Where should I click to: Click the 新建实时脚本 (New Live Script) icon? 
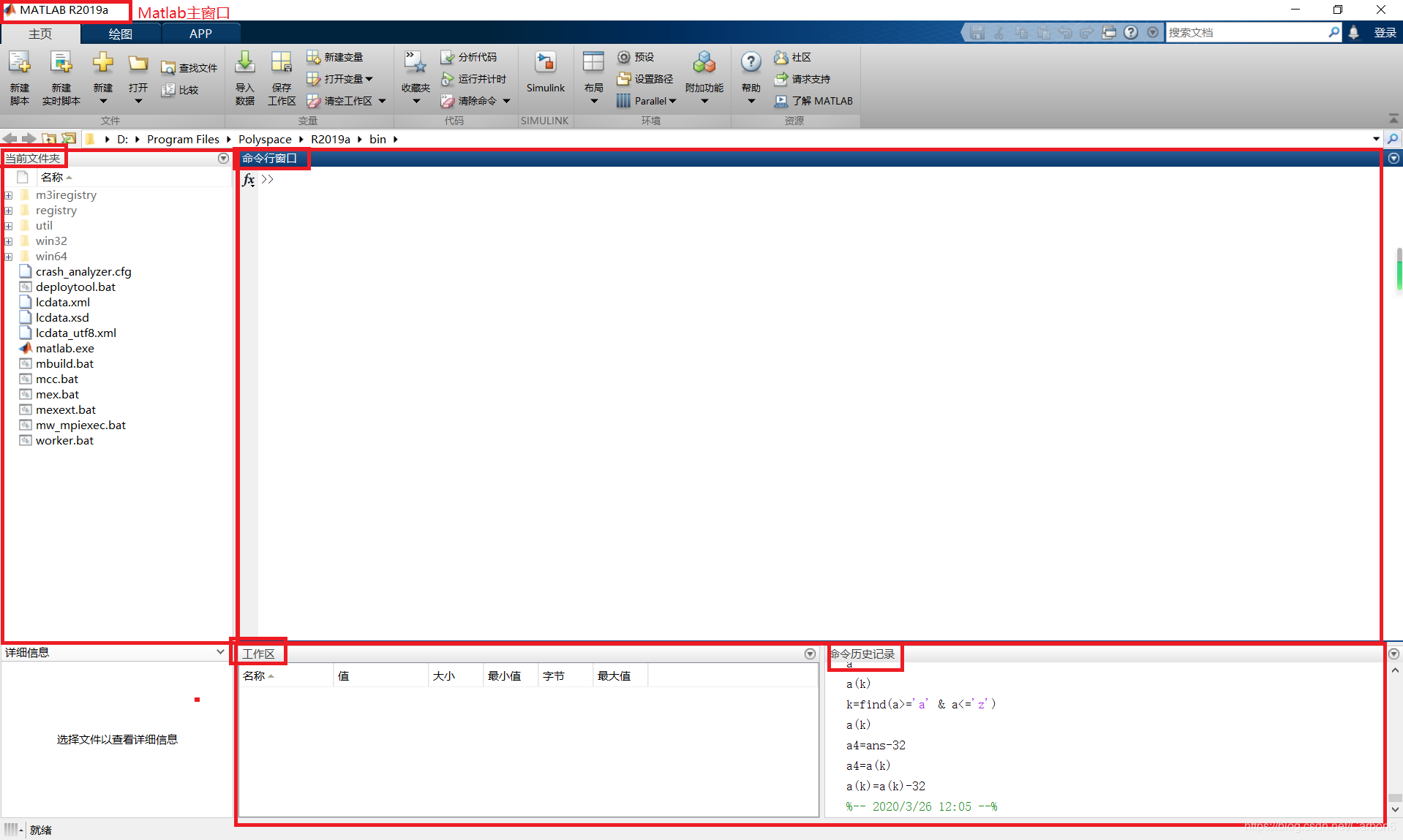coord(61,64)
